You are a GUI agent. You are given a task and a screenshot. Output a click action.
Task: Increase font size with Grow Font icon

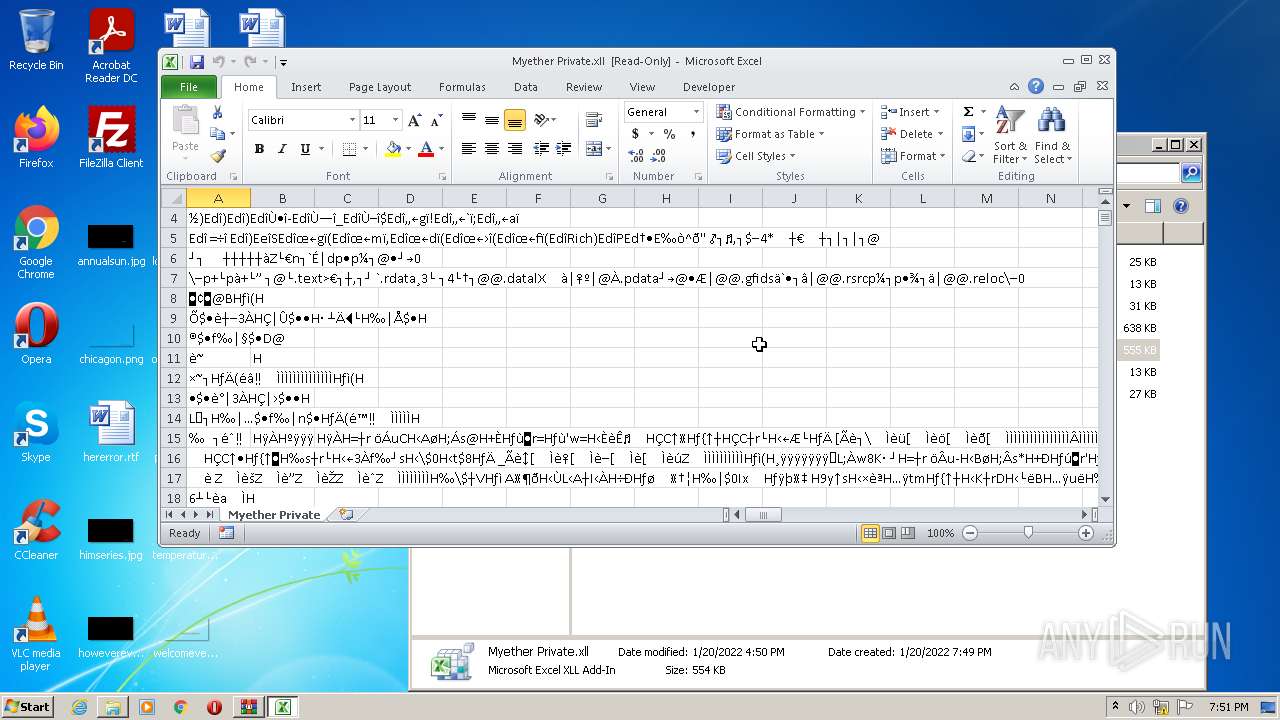pyautogui.click(x=415, y=120)
